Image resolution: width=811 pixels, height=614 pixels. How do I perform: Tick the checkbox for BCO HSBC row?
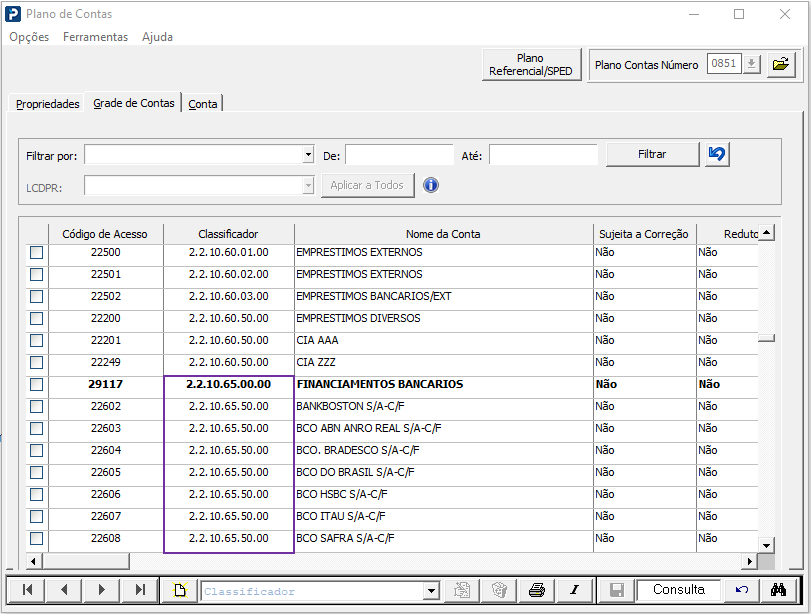[36, 495]
